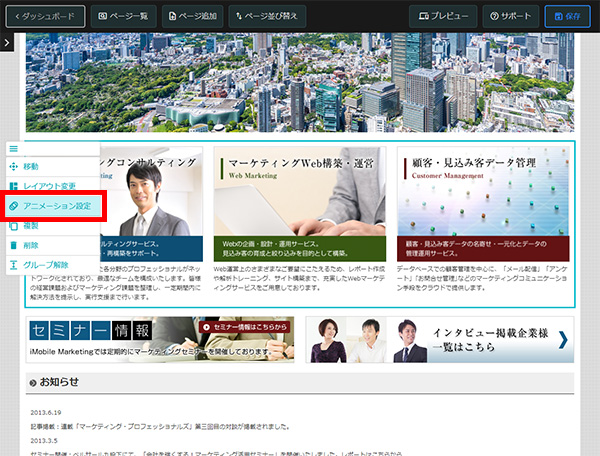Click the グループ解除 ungroup icon
This screenshot has width=600, height=456.
tap(14, 264)
